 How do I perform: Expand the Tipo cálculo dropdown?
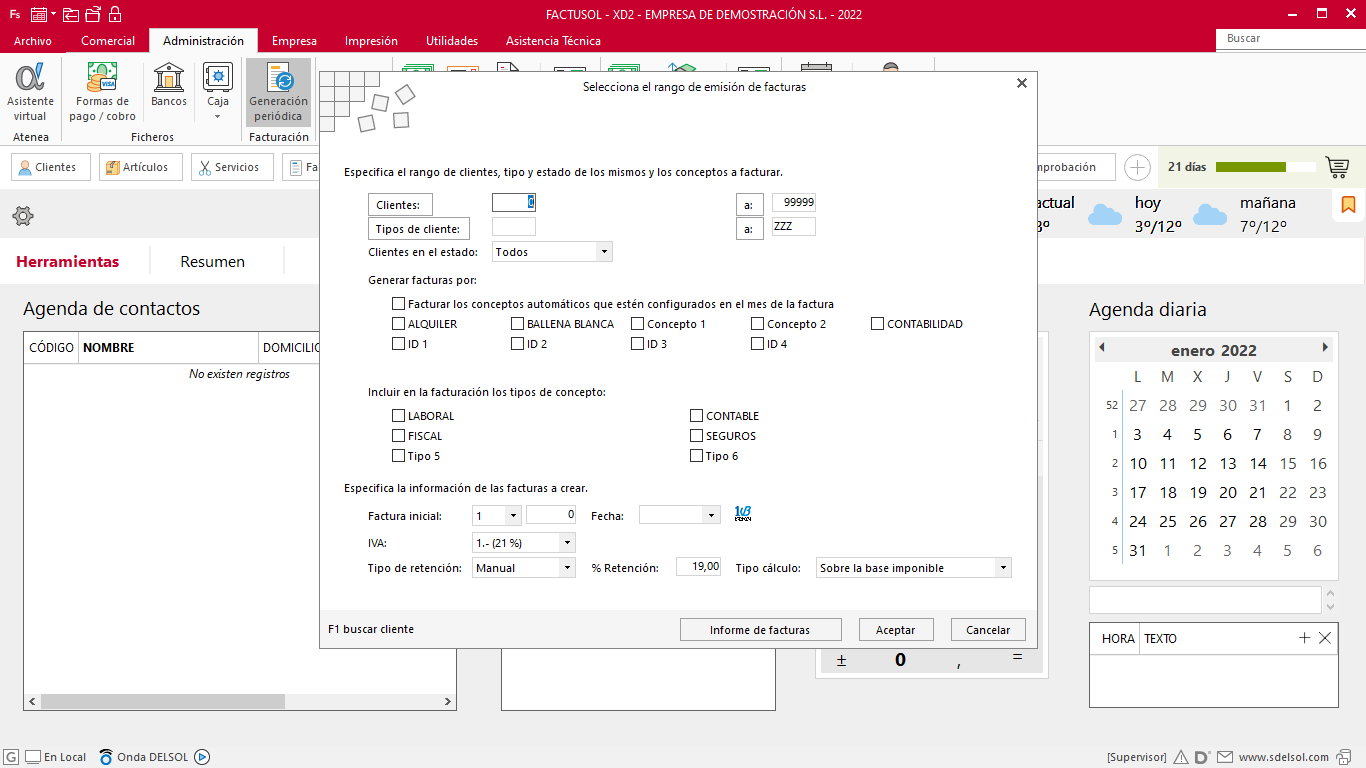click(1003, 568)
